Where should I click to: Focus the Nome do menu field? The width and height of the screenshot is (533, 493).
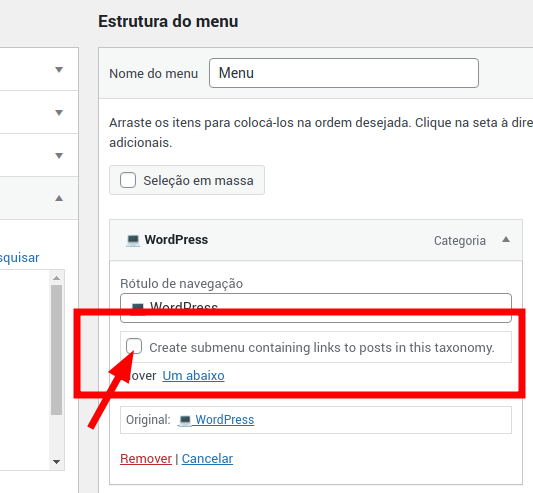344,73
